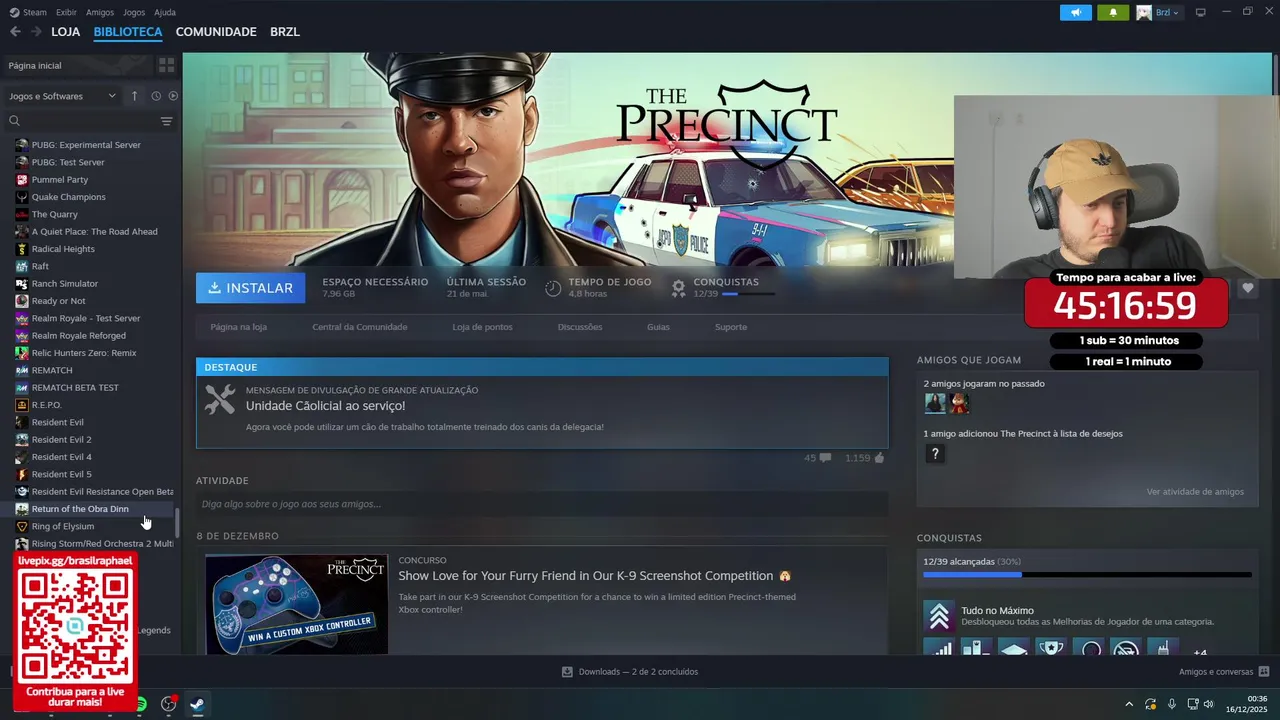
Task: Open the Exibir menu
Action: coord(66,12)
